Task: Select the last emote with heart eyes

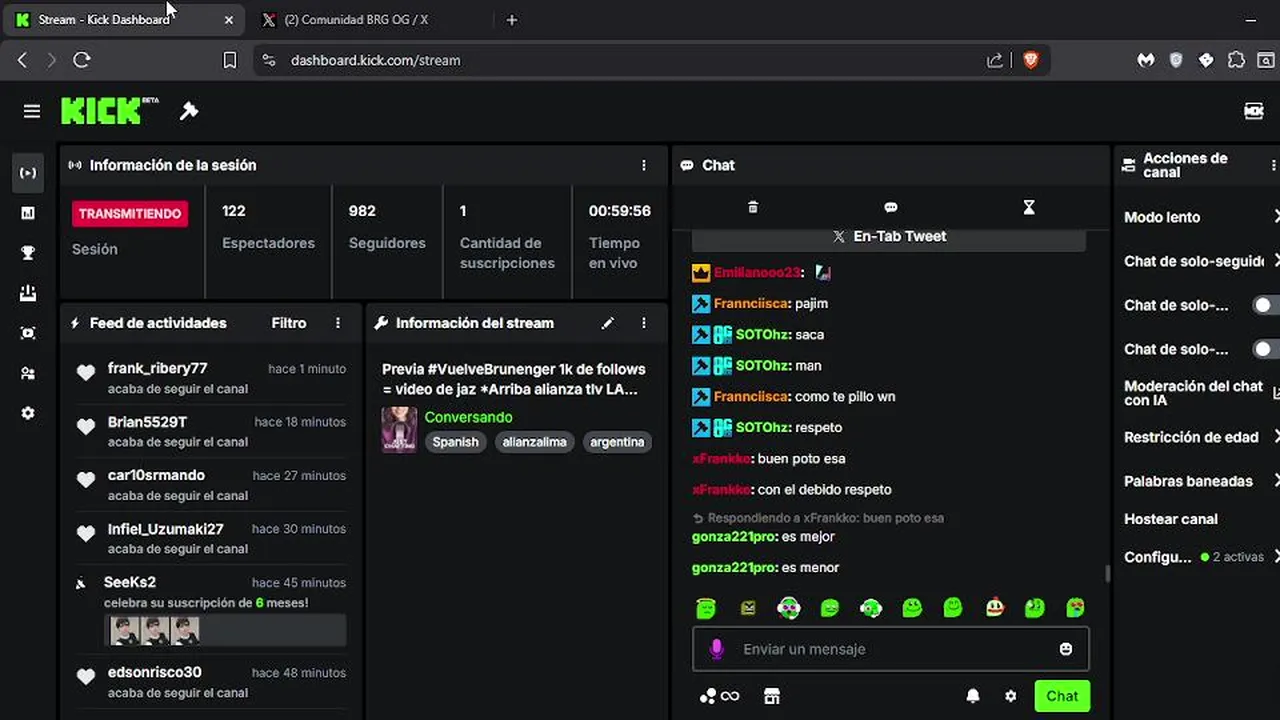Action: (1076, 607)
